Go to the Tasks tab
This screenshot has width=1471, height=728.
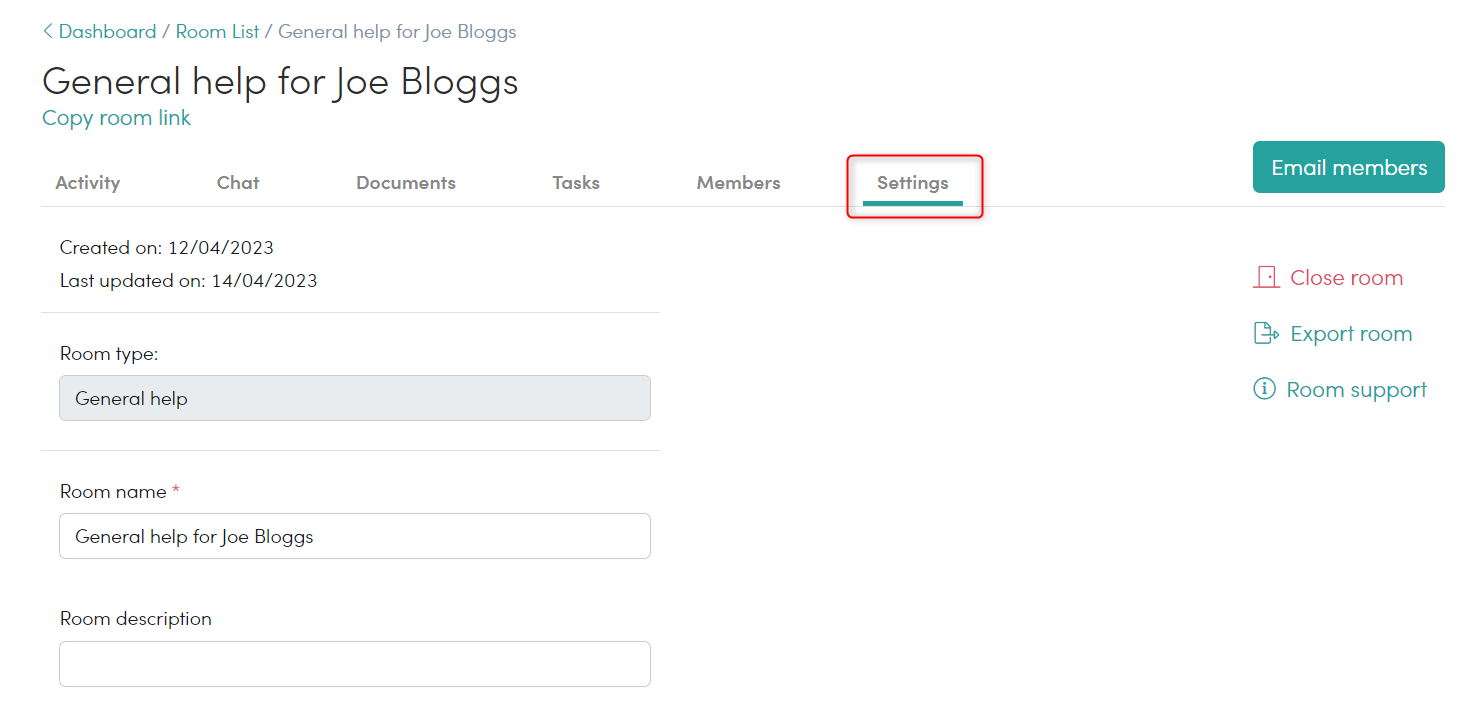(x=576, y=183)
